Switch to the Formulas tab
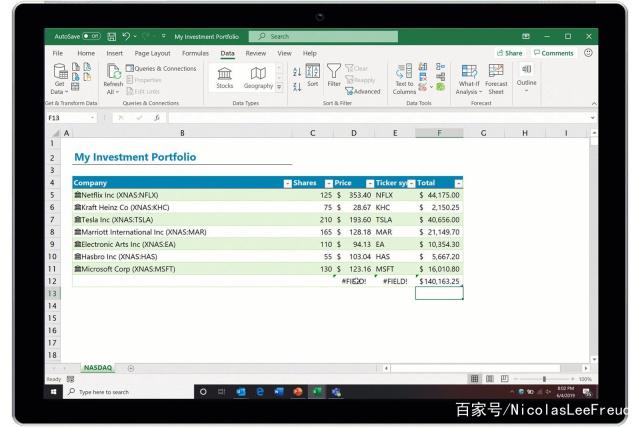This screenshot has height=427, width=640. [195, 53]
